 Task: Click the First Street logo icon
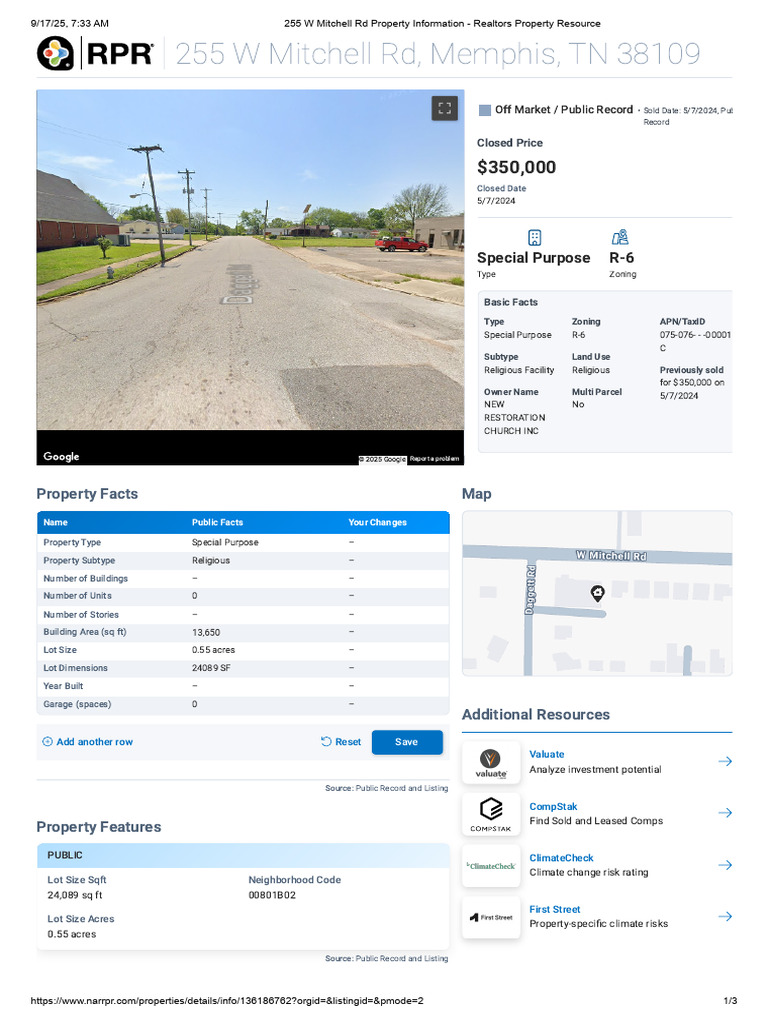[x=491, y=917]
